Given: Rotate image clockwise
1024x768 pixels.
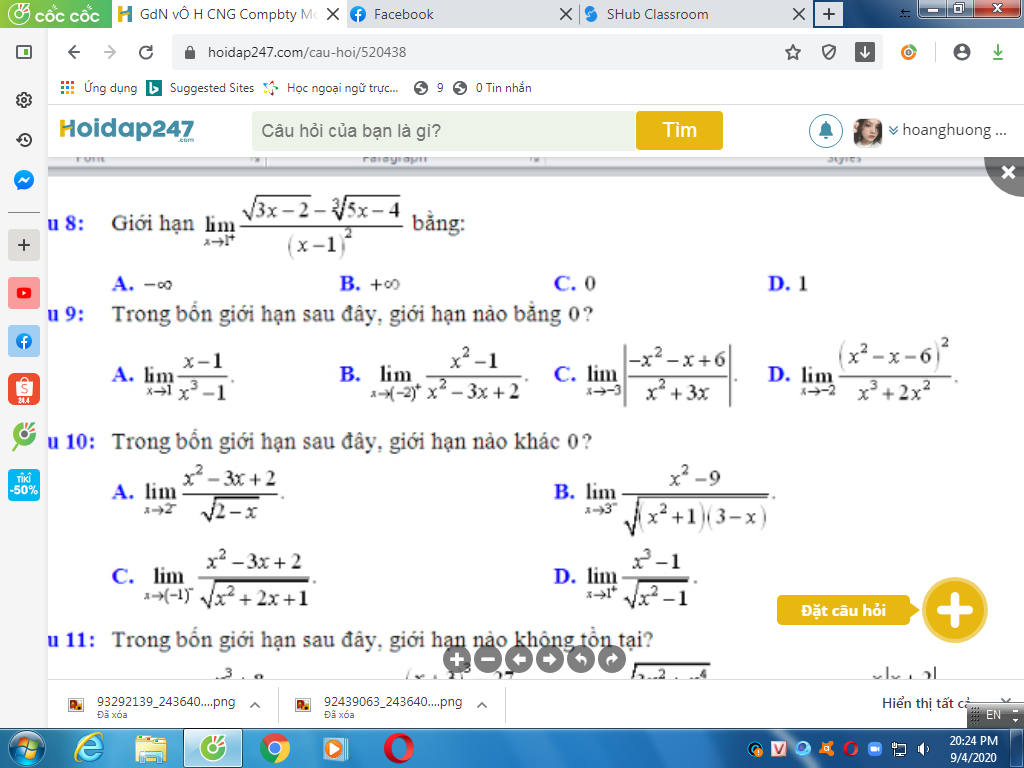Looking at the screenshot, I should pos(611,660).
